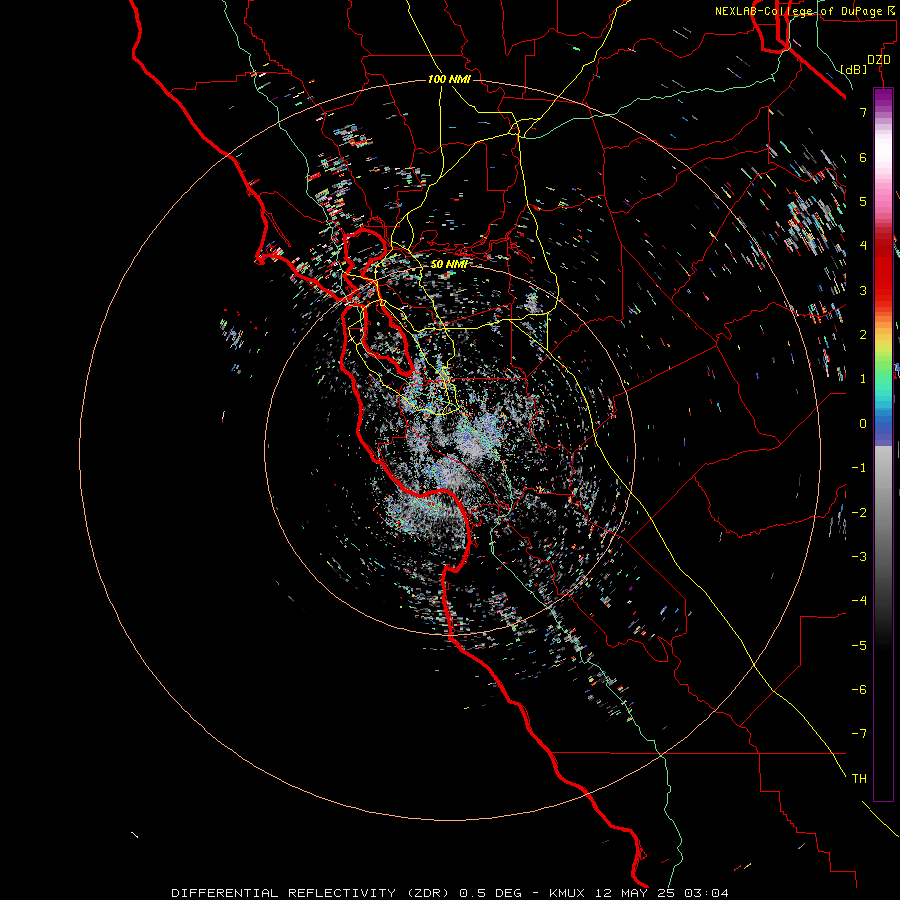
Task: Click the 0.5 DEG elevation angle text
Action: pyautogui.click(x=490, y=893)
